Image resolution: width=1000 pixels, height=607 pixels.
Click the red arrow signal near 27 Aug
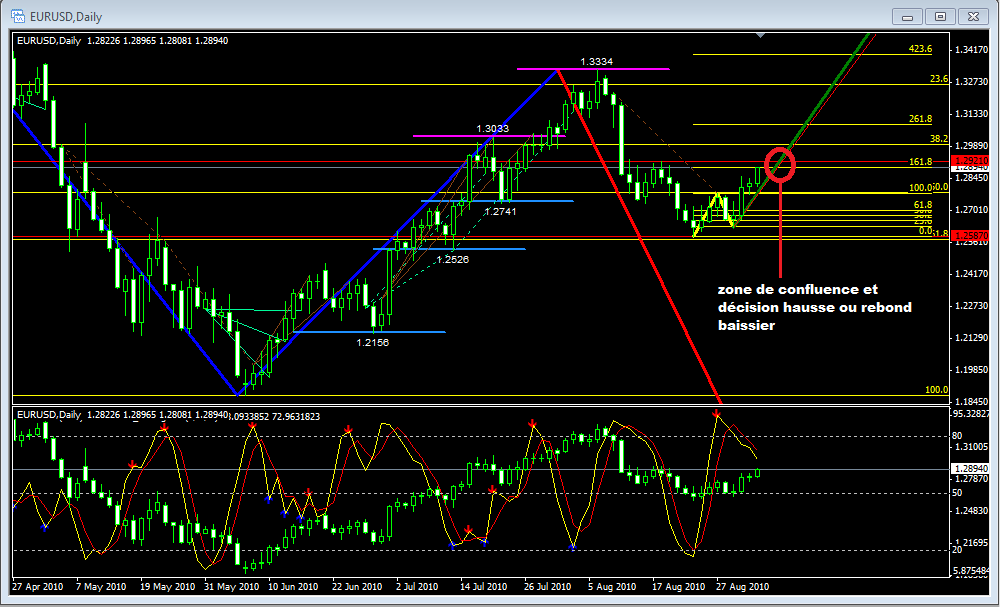[x=717, y=413]
